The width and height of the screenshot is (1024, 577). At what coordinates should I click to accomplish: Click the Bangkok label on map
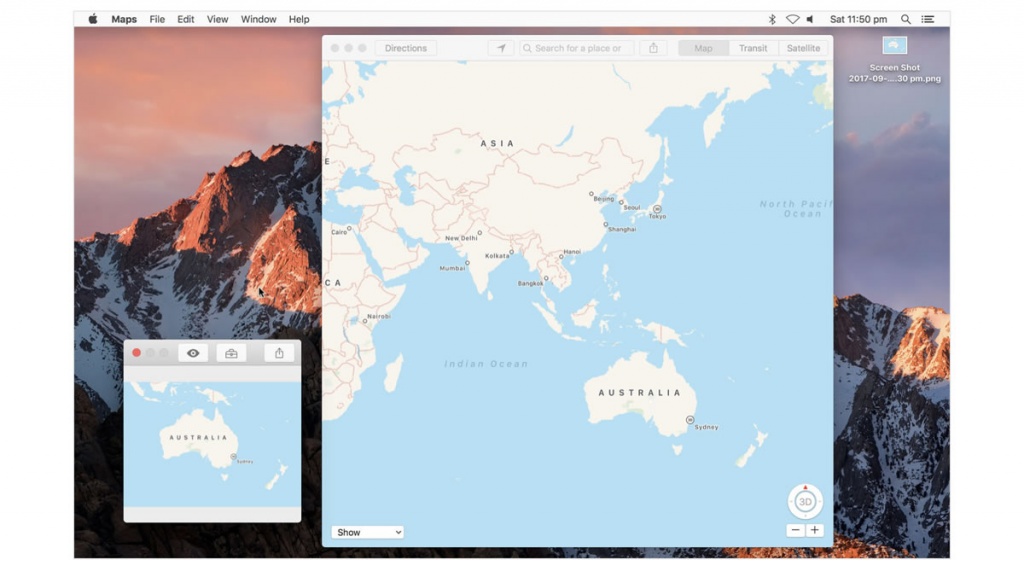530,283
